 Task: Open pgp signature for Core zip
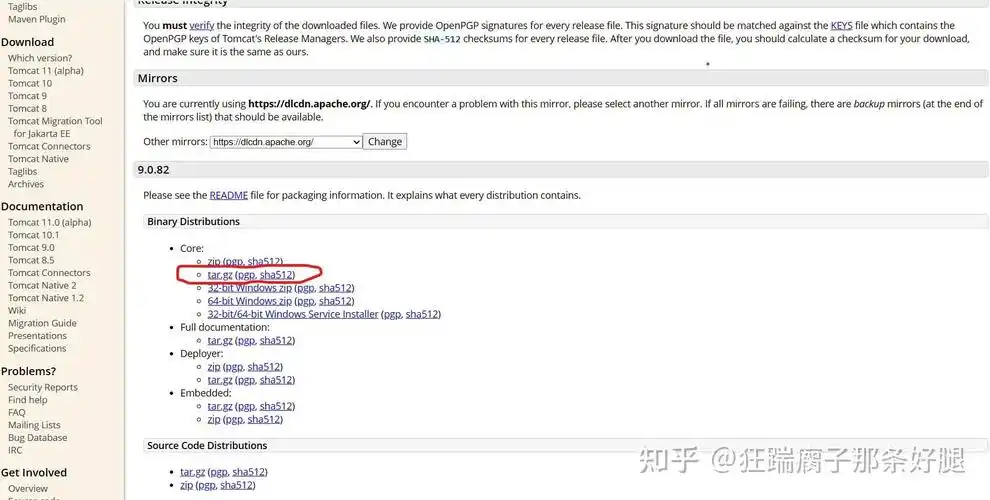coord(234,261)
